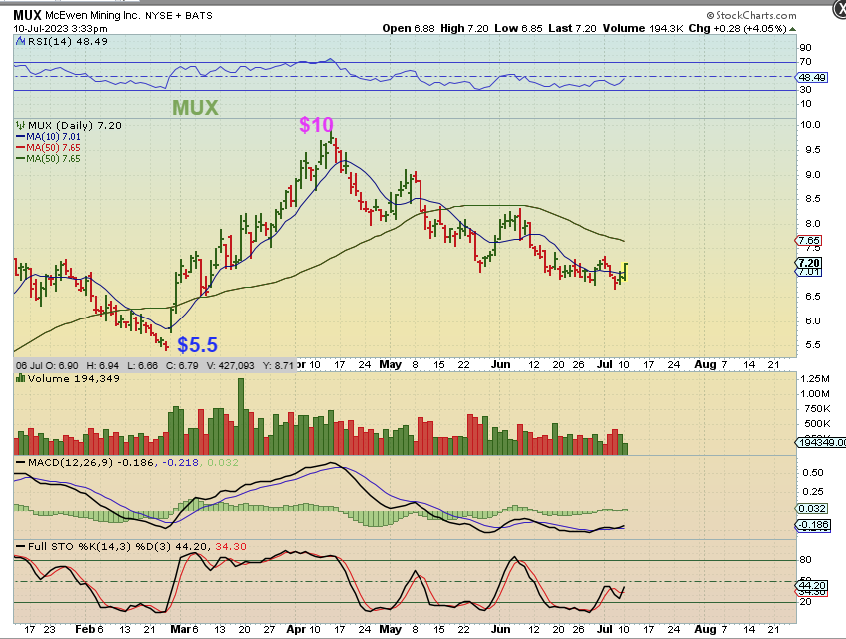Screen dimensions: 846x639
Task: Click the blue MA(10) 7.01 legend entry
Action: click(x=48, y=137)
